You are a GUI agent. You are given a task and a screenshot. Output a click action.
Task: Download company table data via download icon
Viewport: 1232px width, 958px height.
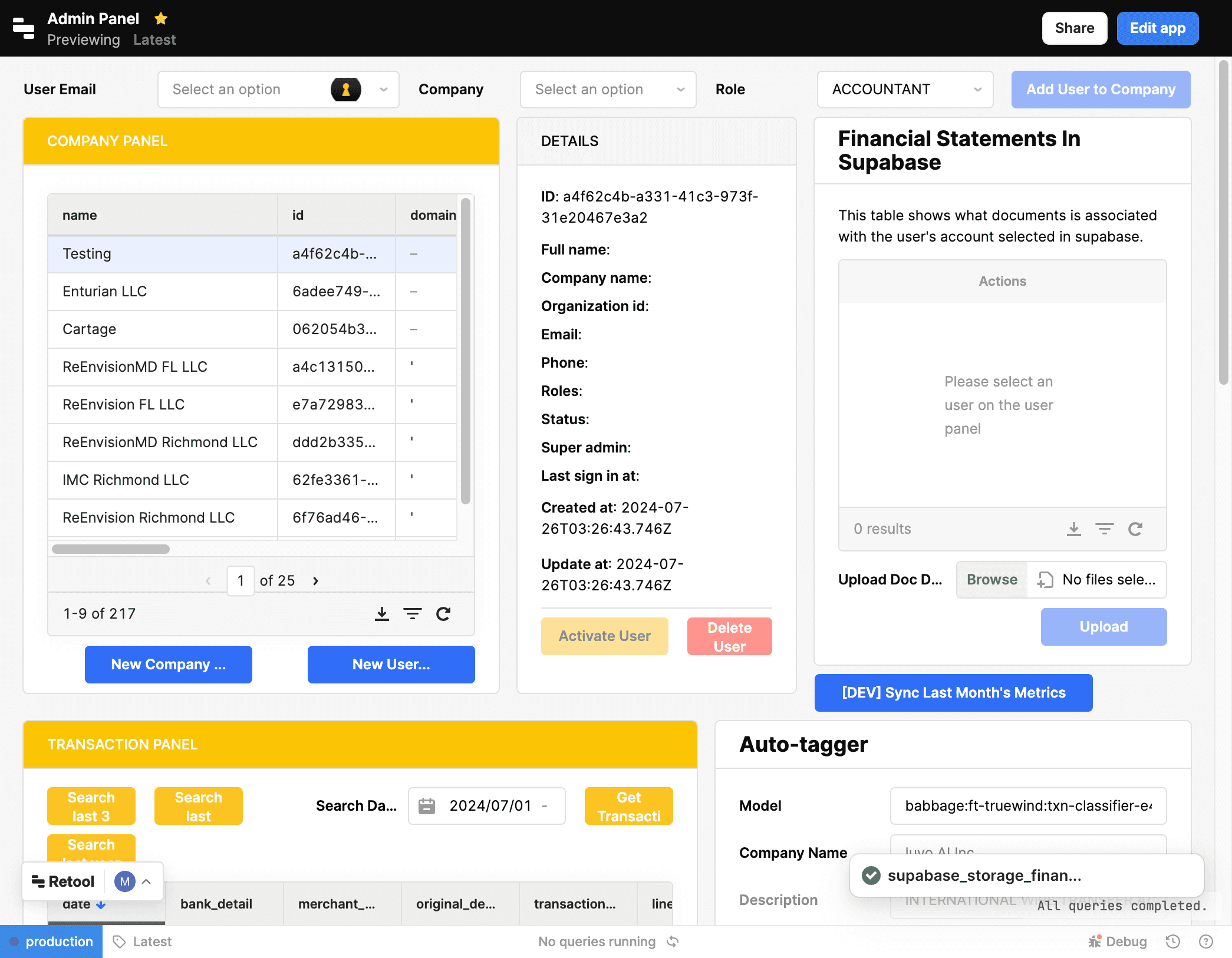pos(382,613)
